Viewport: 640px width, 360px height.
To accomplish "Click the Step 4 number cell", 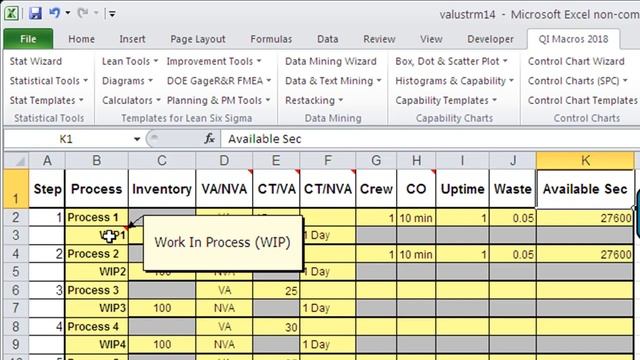I will click(47, 327).
